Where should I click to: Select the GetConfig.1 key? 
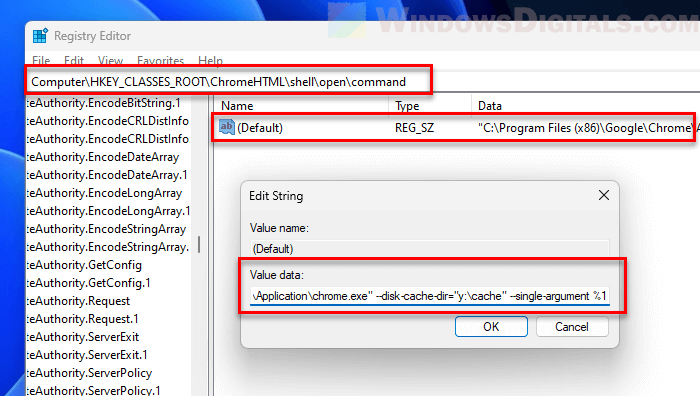pos(89,283)
